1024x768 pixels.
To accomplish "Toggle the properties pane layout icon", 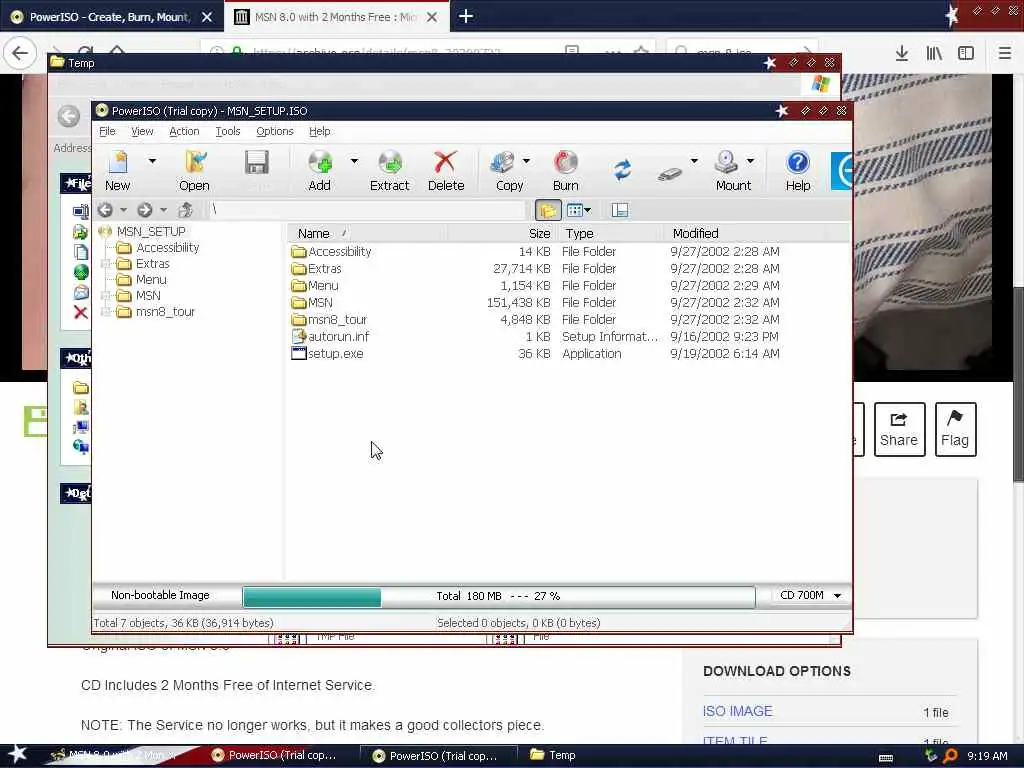I will [x=619, y=210].
